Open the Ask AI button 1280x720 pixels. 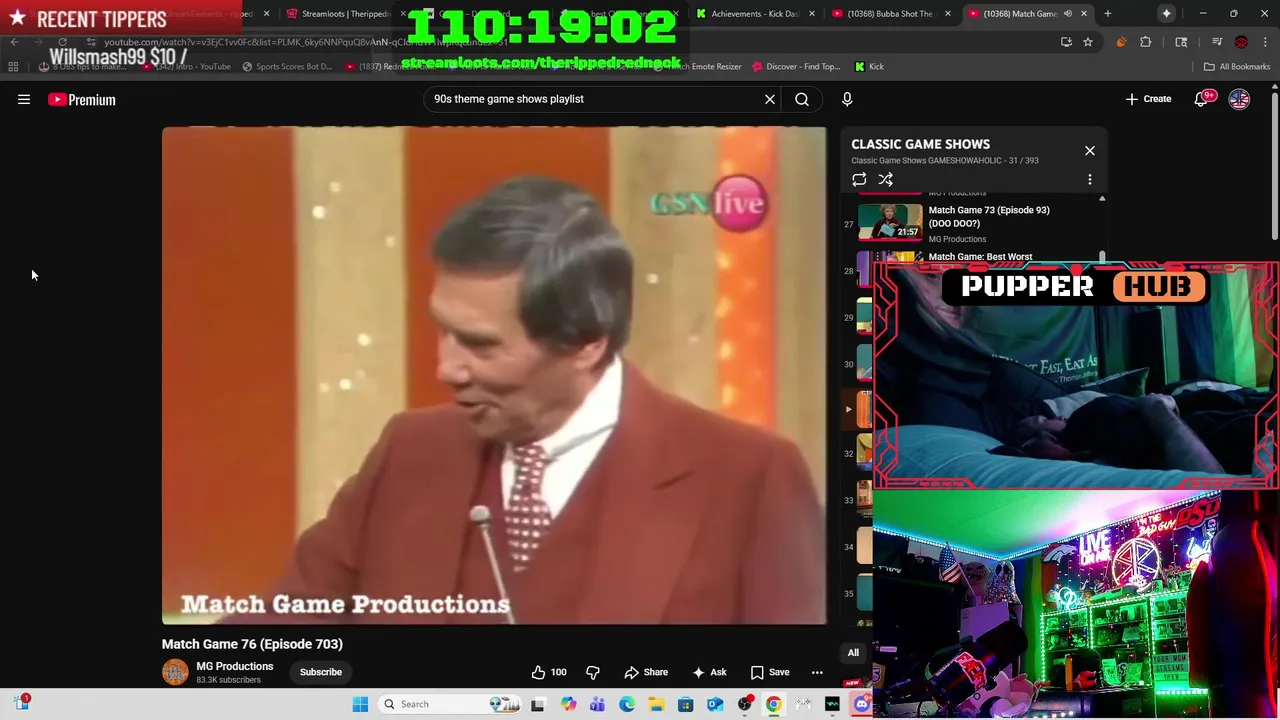tap(710, 672)
